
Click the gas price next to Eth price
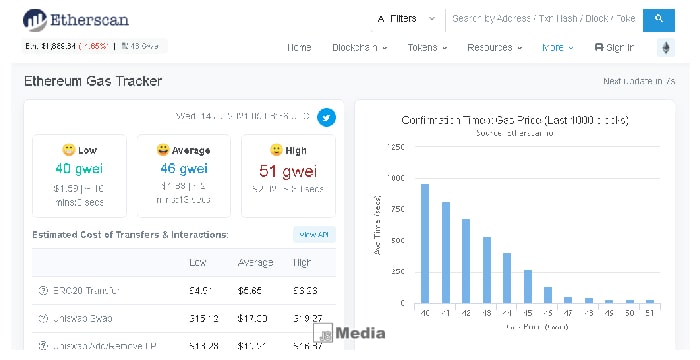(x=140, y=46)
